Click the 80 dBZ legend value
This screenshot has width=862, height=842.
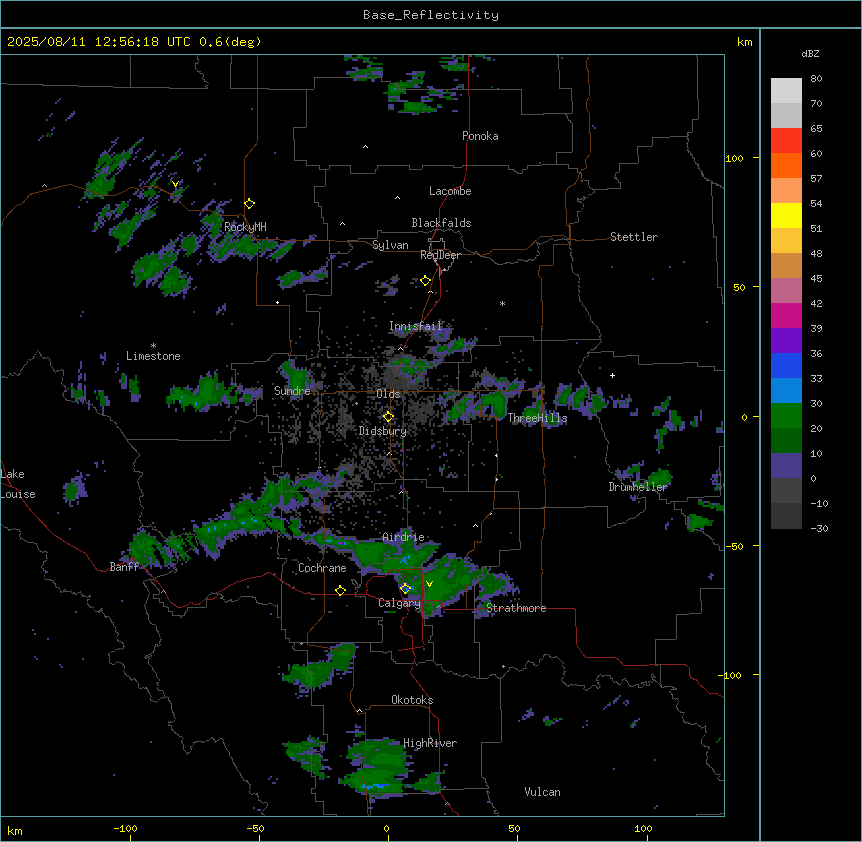(816, 79)
